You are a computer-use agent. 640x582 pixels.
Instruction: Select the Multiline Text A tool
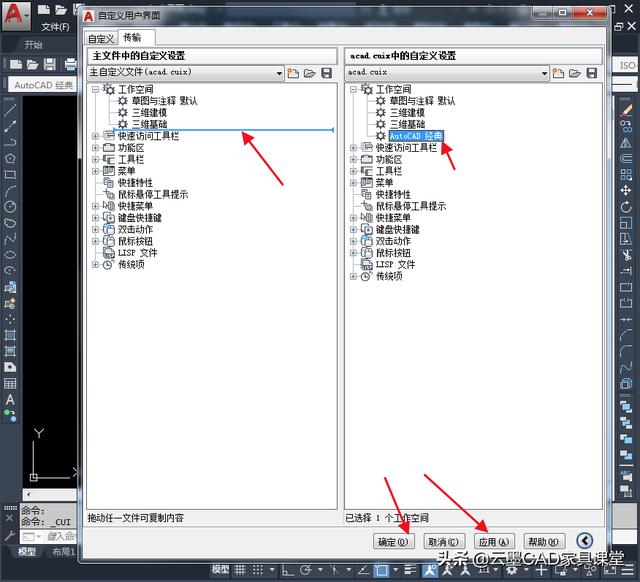(x=10, y=400)
